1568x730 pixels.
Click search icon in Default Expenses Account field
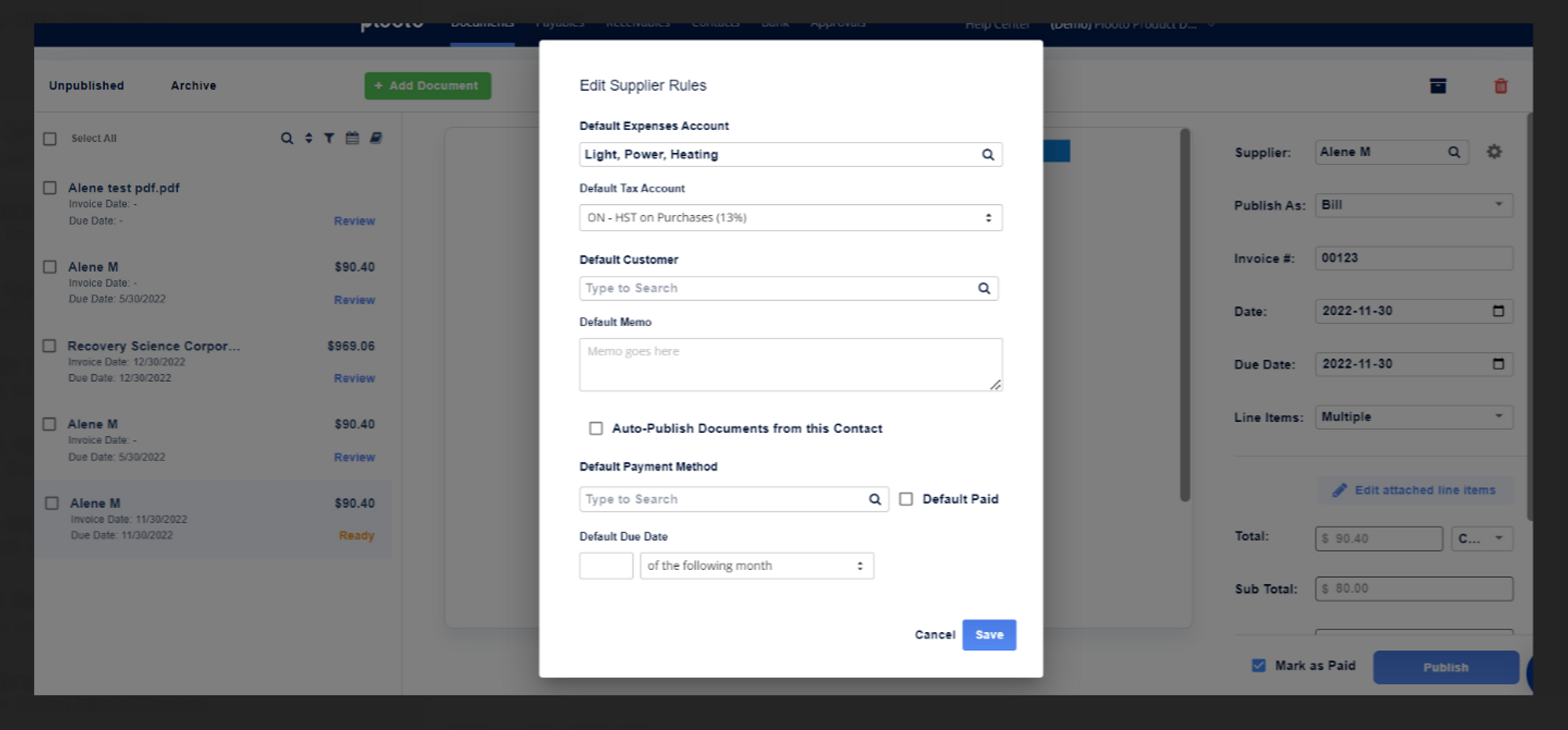point(988,154)
